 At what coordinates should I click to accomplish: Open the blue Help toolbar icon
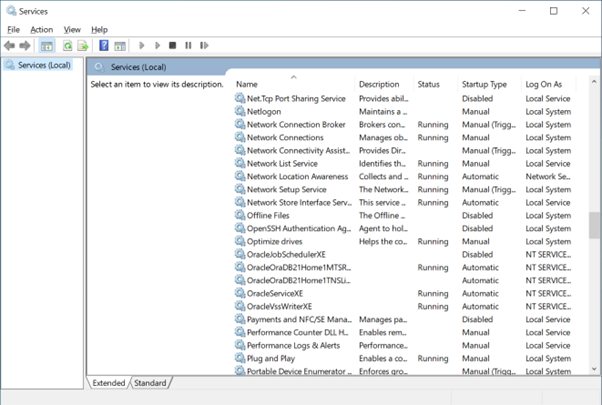point(103,46)
